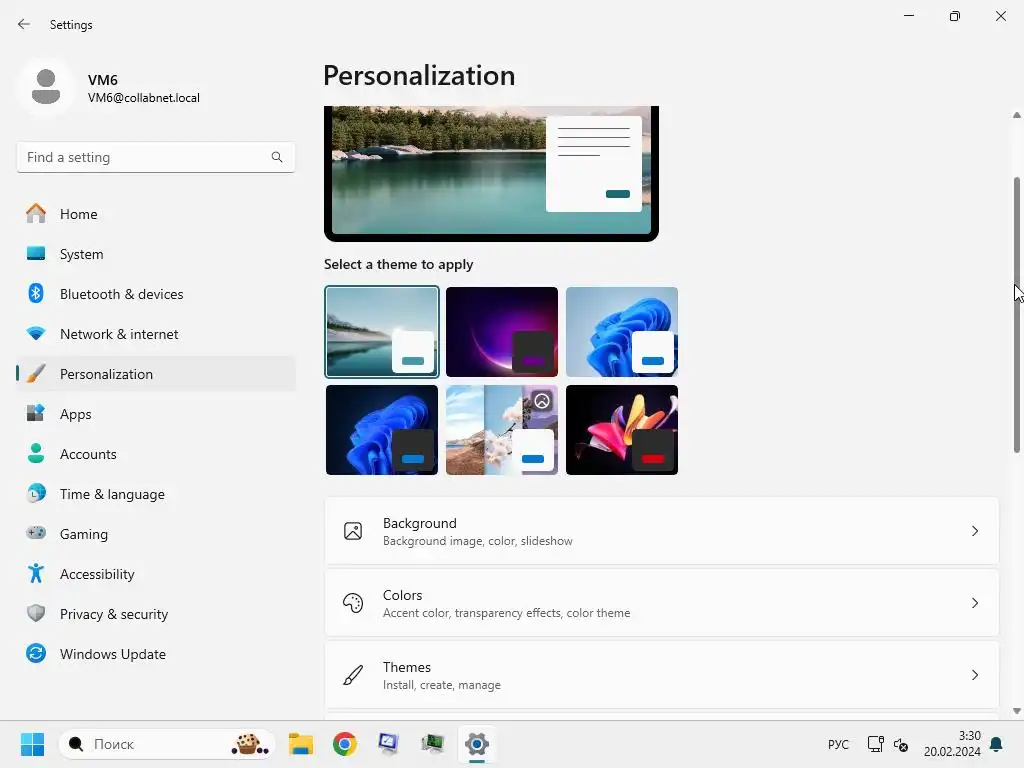Open Background image, color, slideshow row

[662, 531]
